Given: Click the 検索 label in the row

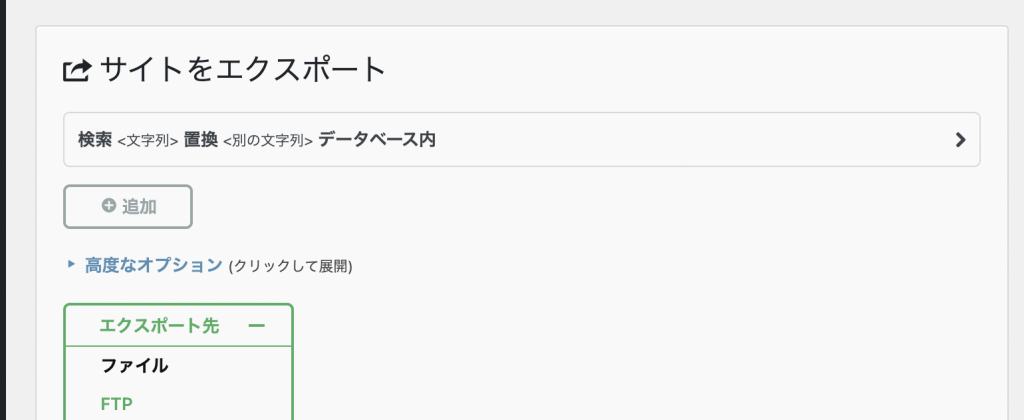Looking at the screenshot, I should (x=95, y=140).
